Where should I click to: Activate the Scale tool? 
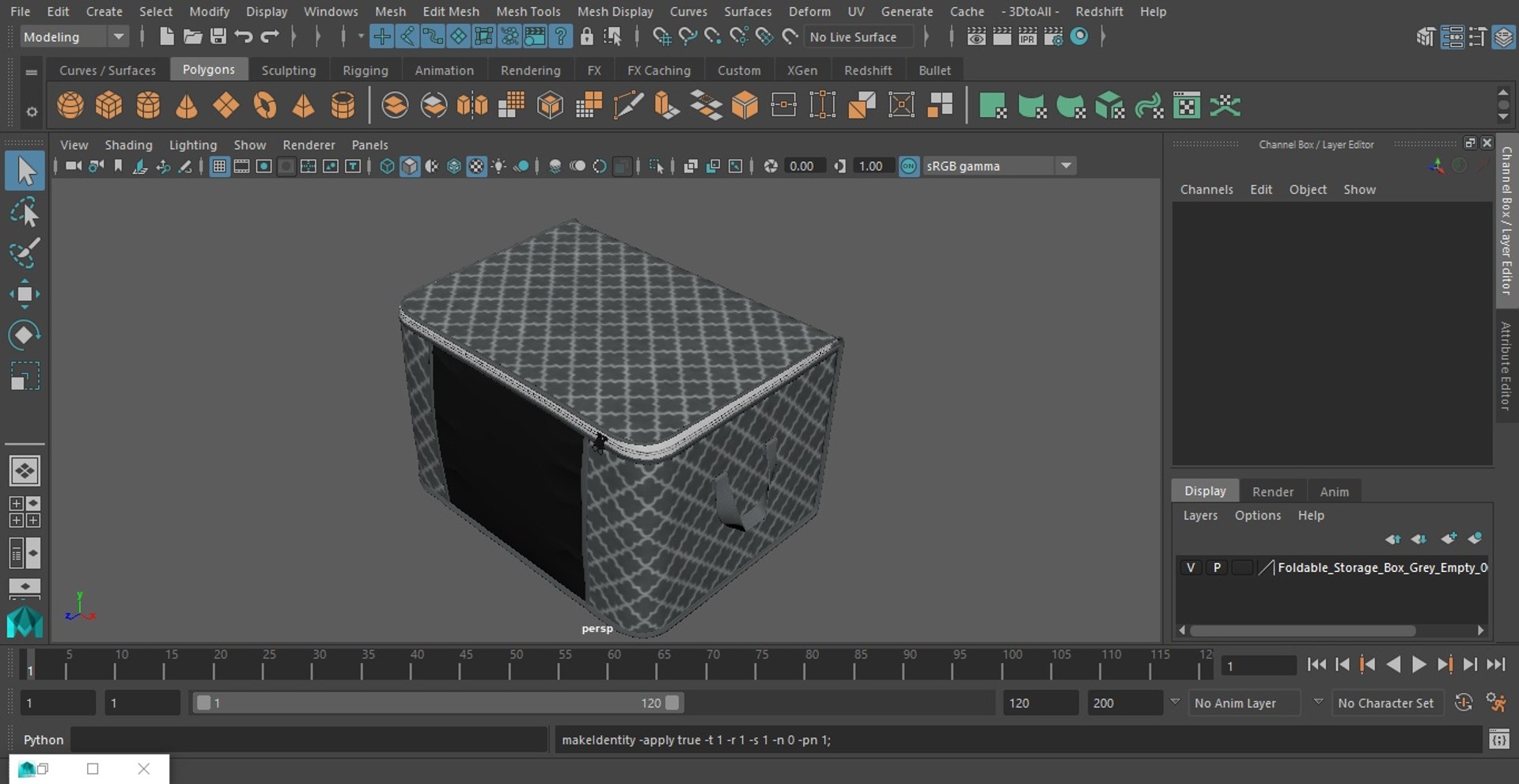tap(25, 376)
